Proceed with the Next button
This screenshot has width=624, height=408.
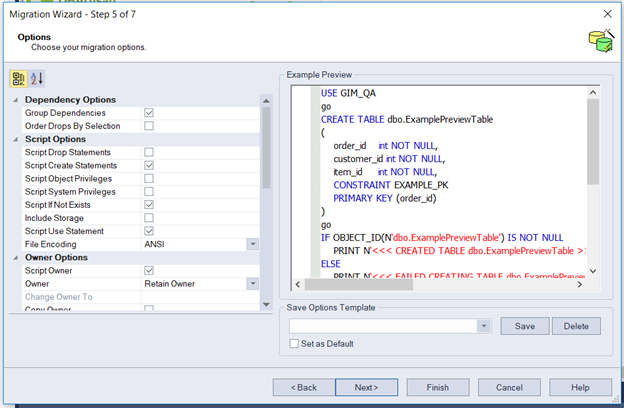pyautogui.click(x=367, y=387)
